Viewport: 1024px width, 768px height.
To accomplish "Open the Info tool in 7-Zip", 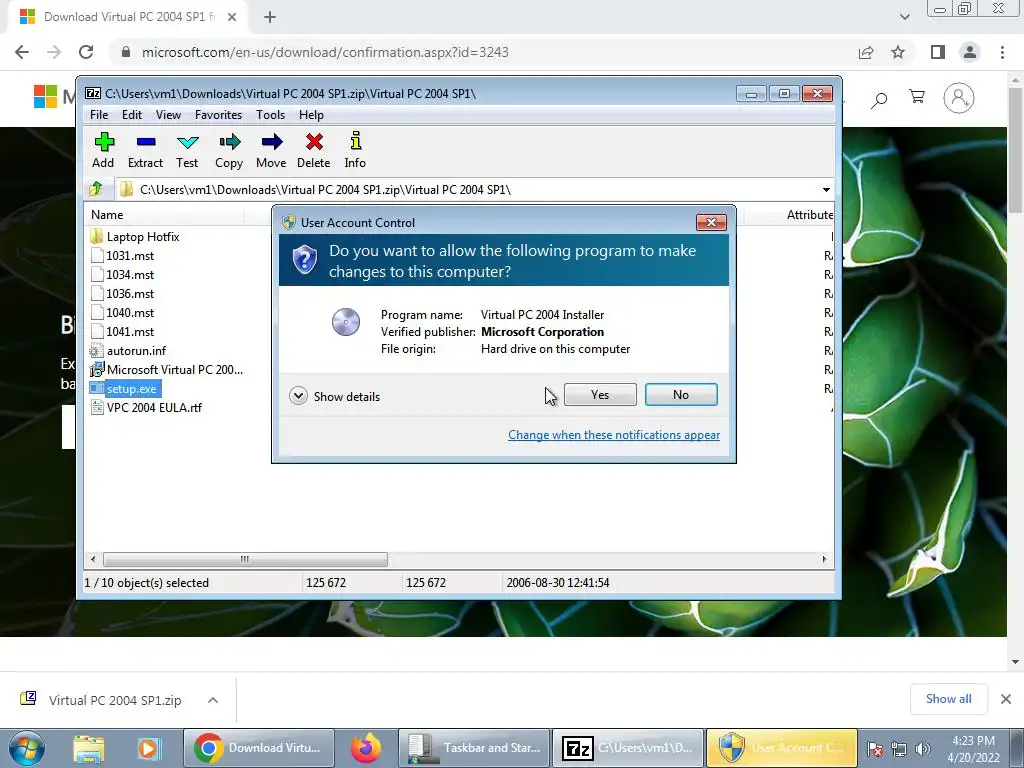I will (355, 151).
